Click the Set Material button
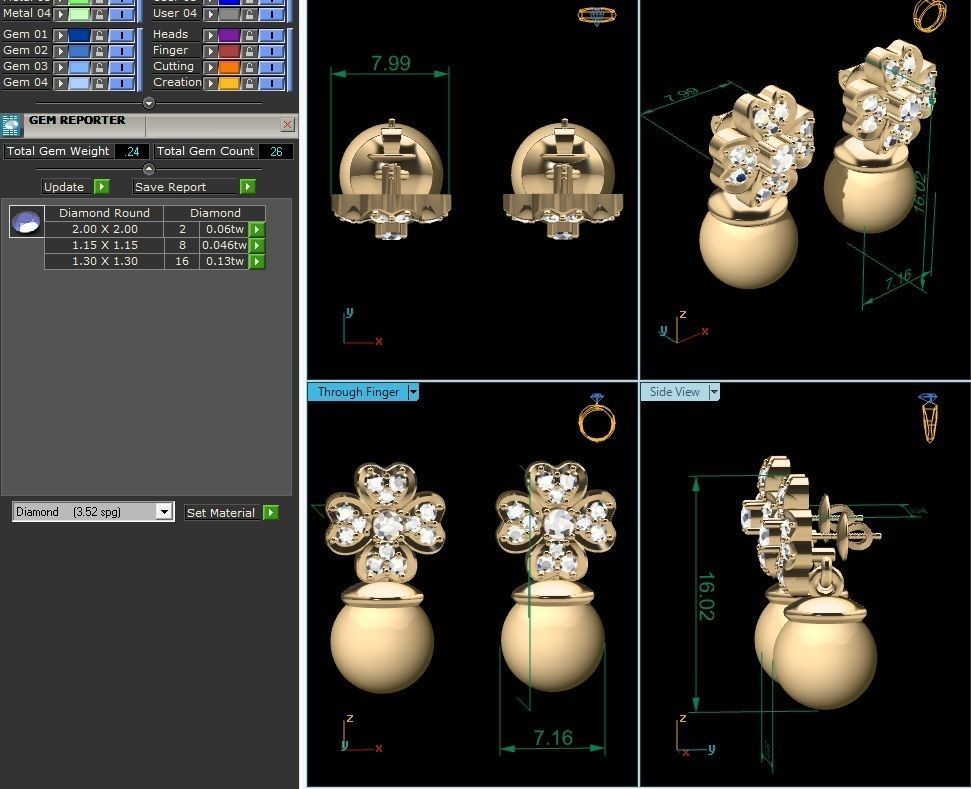The width and height of the screenshot is (971, 789). [x=223, y=512]
